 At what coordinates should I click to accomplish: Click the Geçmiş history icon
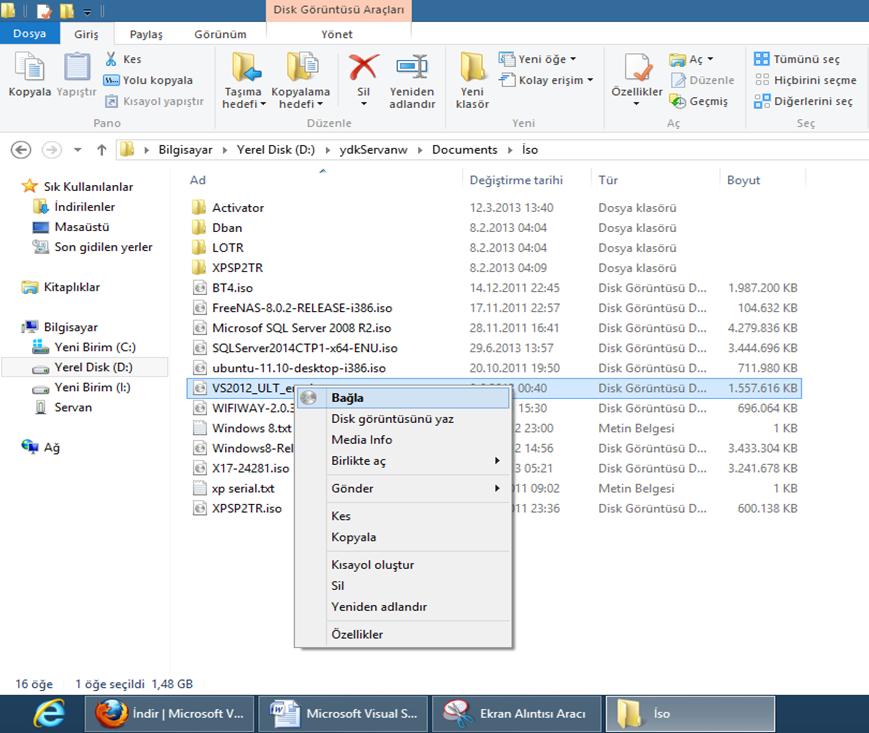[x=678, y=101]
